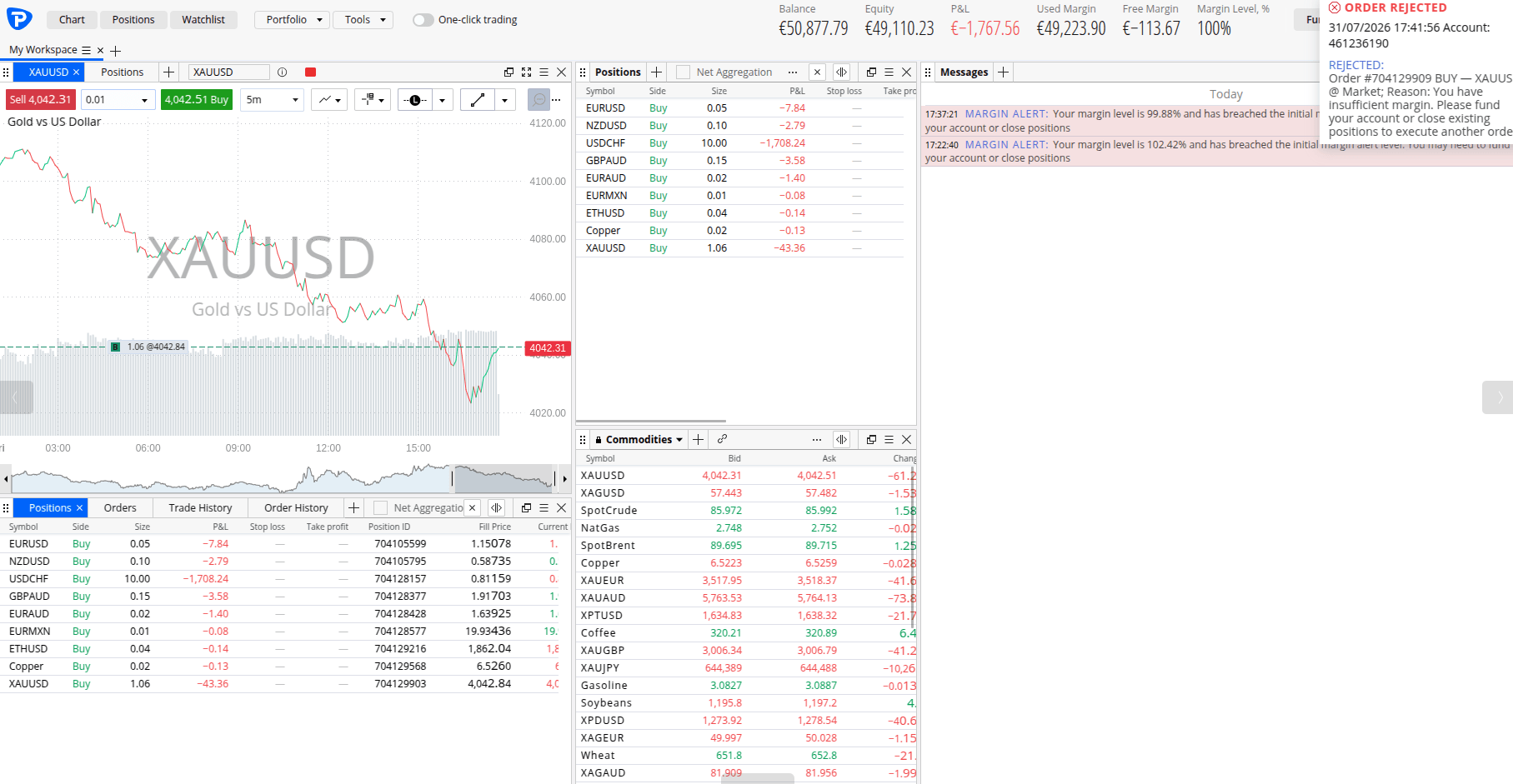Check Net Aggregation in middle Positions panel
Viewport: 1513px width, 784px height.
pyautogui.click(x=683, y=72)
